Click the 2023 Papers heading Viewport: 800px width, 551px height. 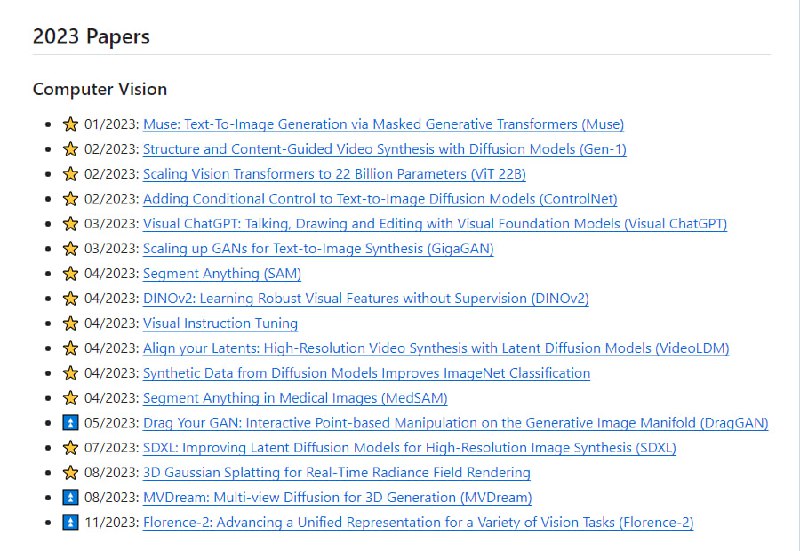pyautogui.click(x=91, y=37)
